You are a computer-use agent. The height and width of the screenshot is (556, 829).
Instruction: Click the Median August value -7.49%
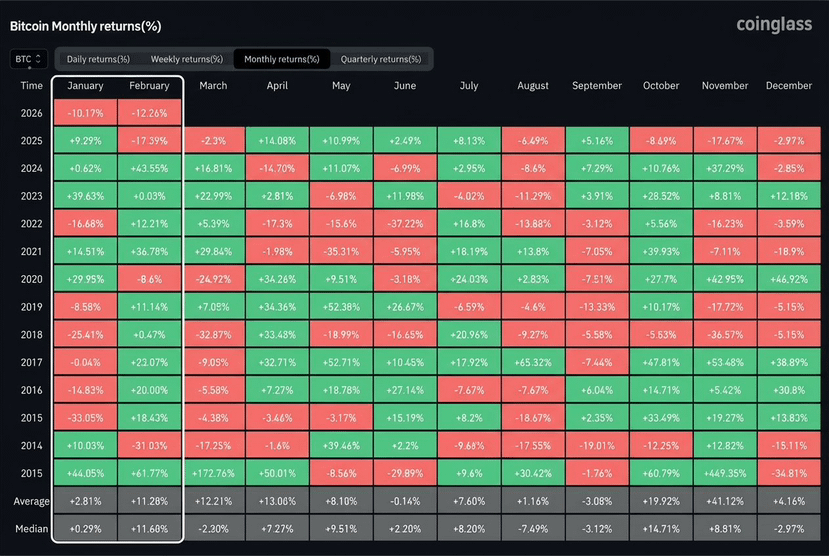pos(533,529)
